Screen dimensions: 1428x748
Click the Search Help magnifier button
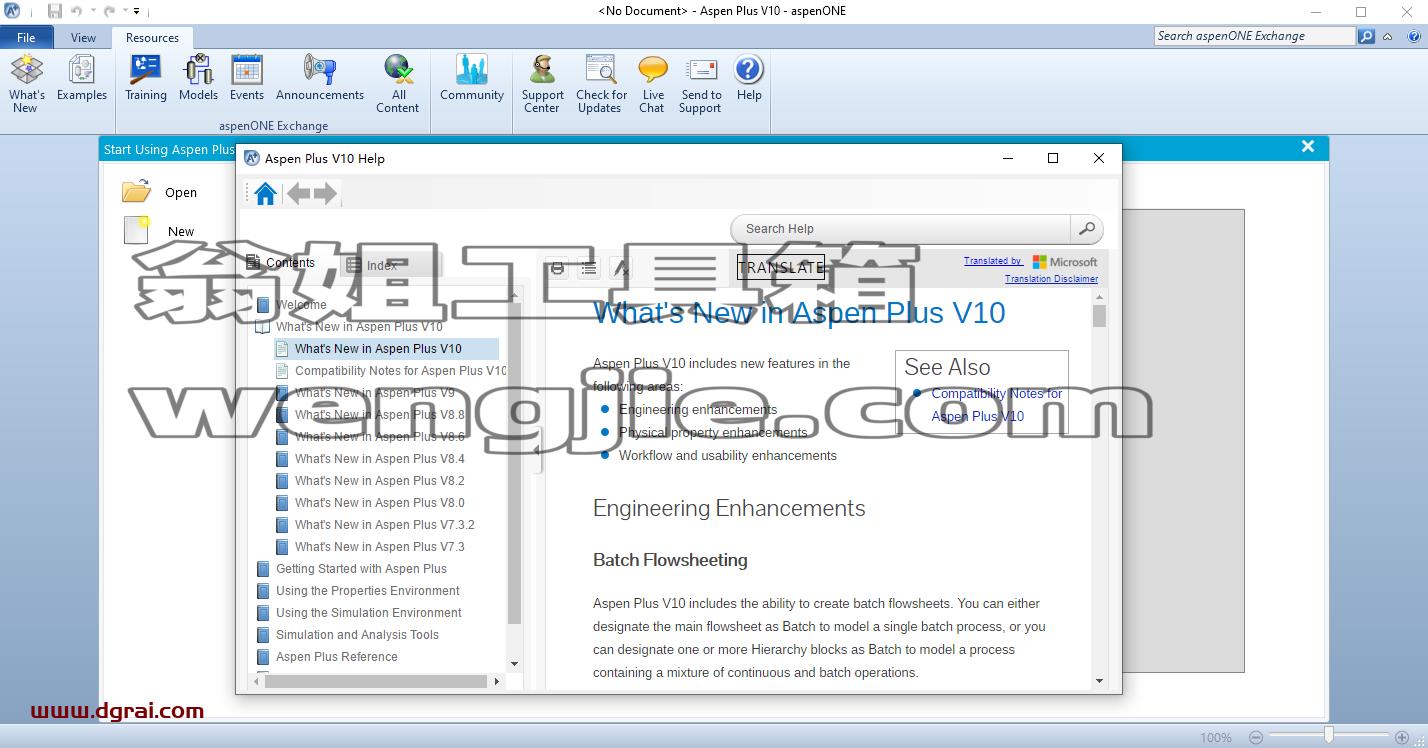pos(1086,228)
